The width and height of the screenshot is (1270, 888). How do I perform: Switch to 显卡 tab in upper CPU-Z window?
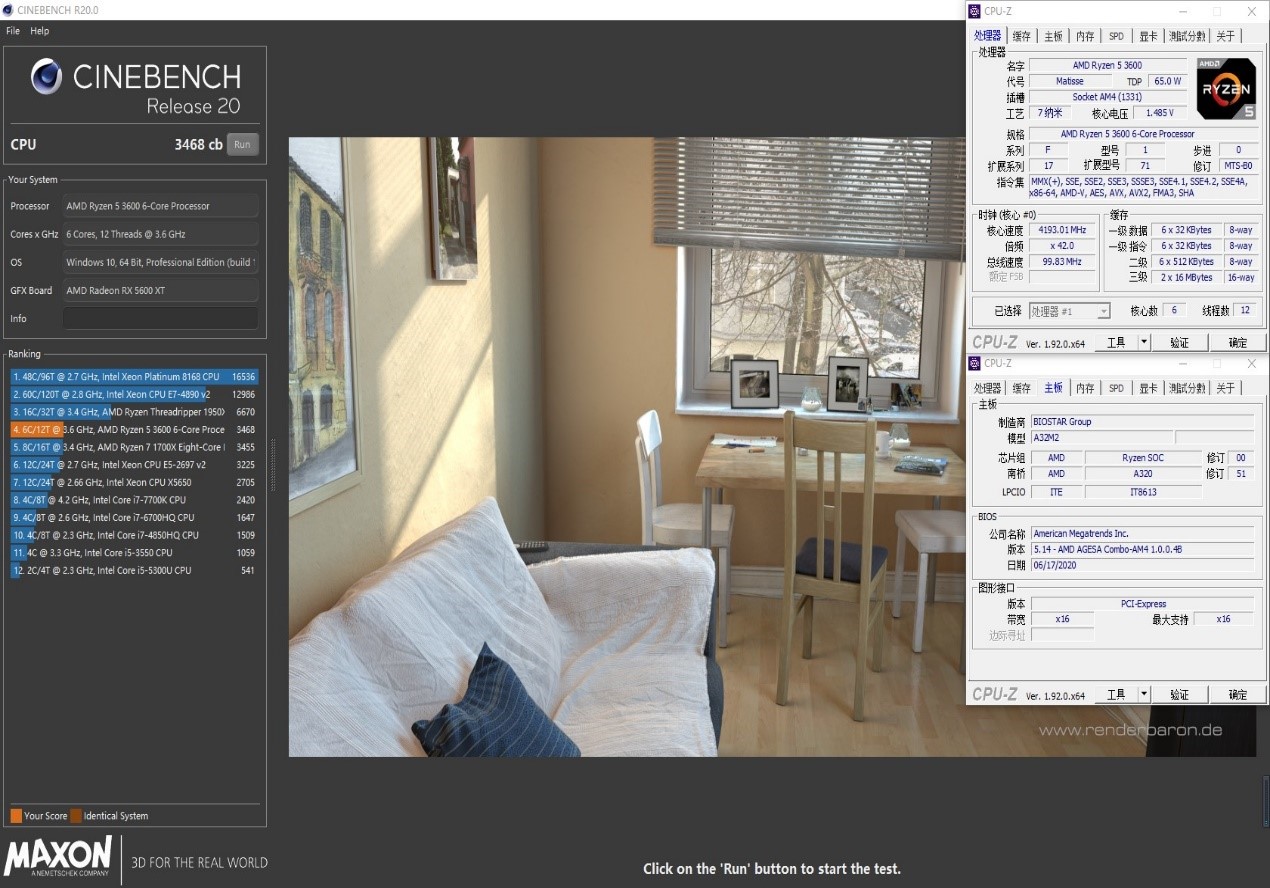tap(1148, 36)
